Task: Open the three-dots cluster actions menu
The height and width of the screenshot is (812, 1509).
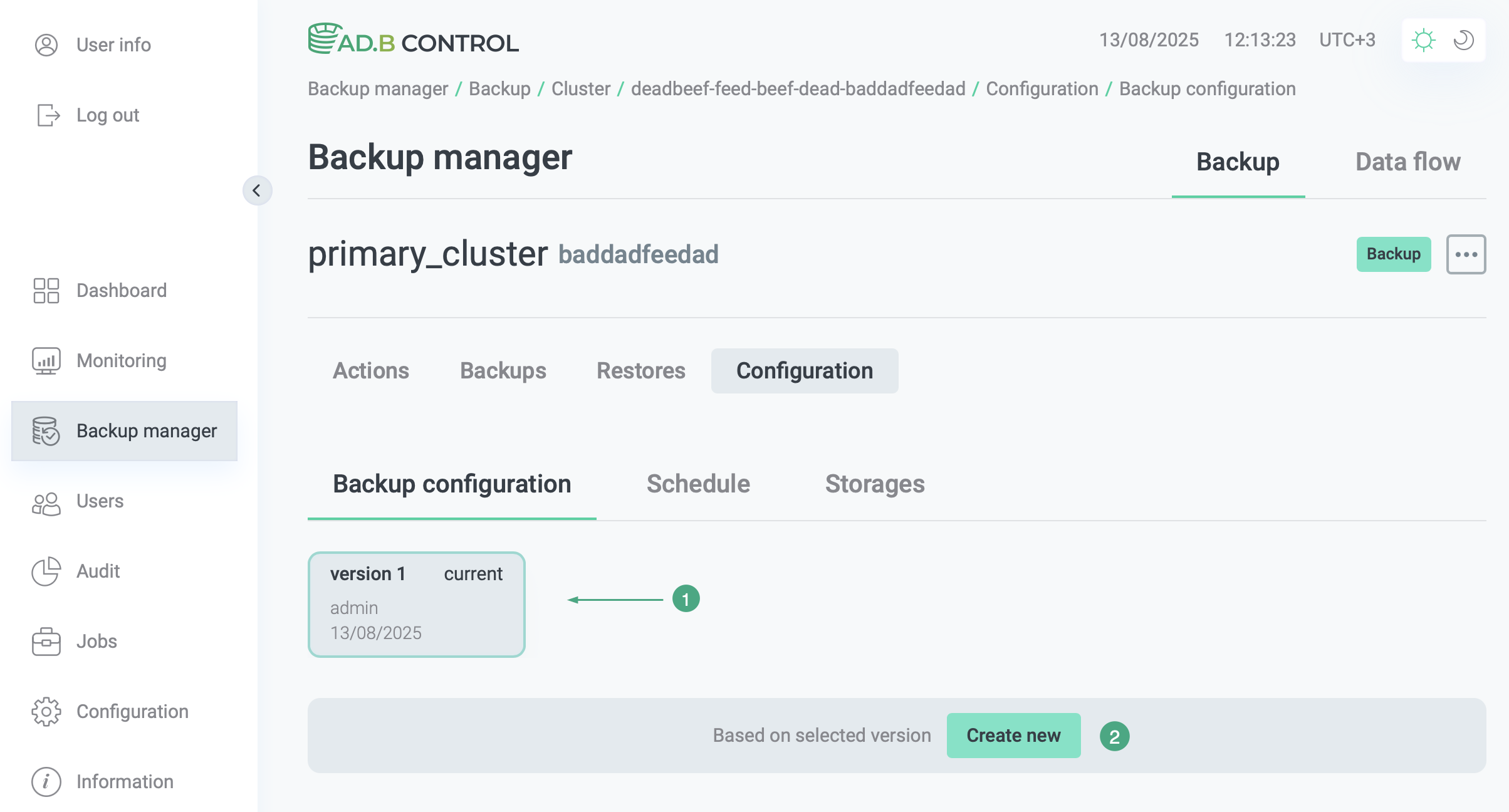Action: coord(1466,254)
